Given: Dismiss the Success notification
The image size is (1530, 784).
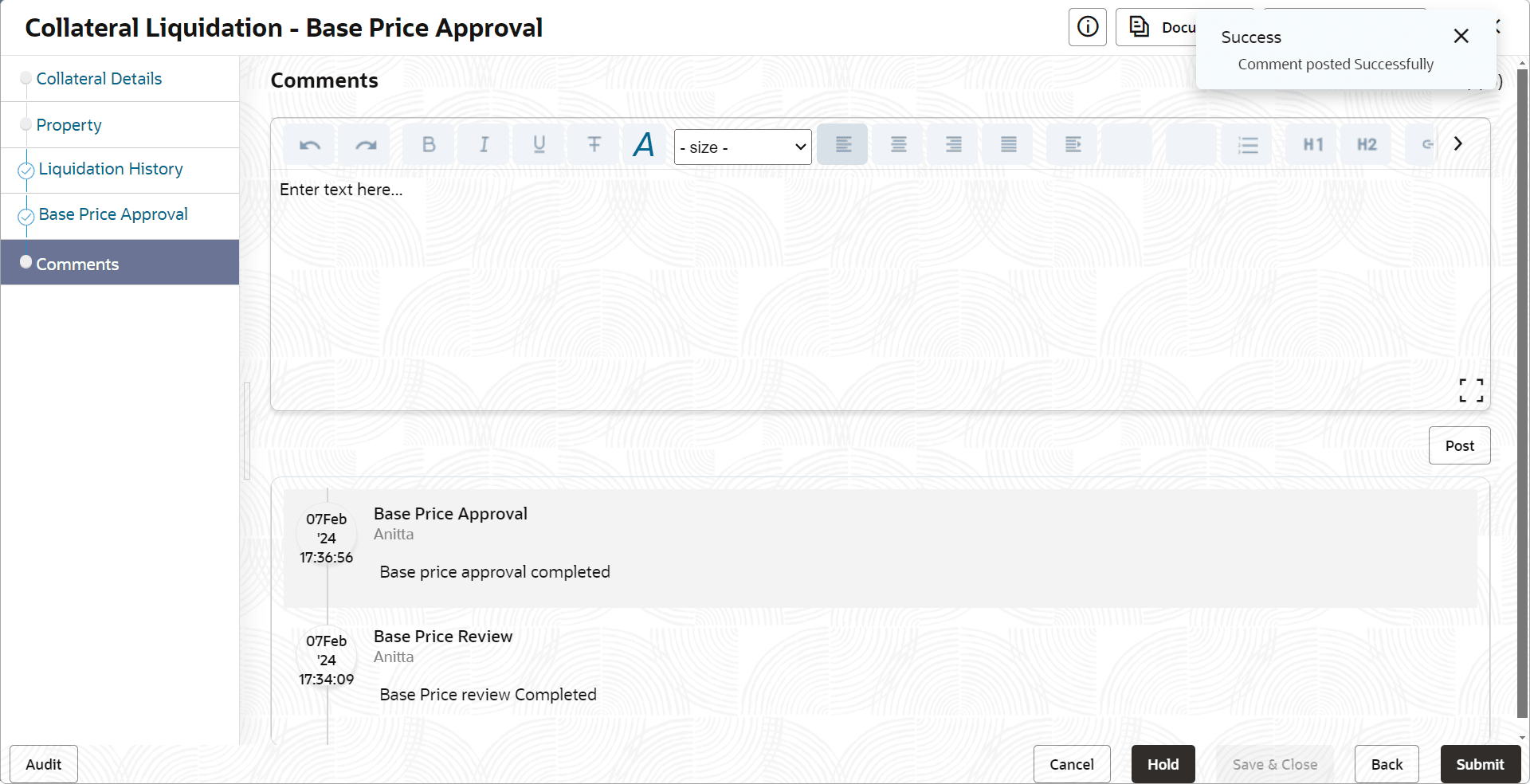Looking at the screenshot, I should (x=1461, y=36).
